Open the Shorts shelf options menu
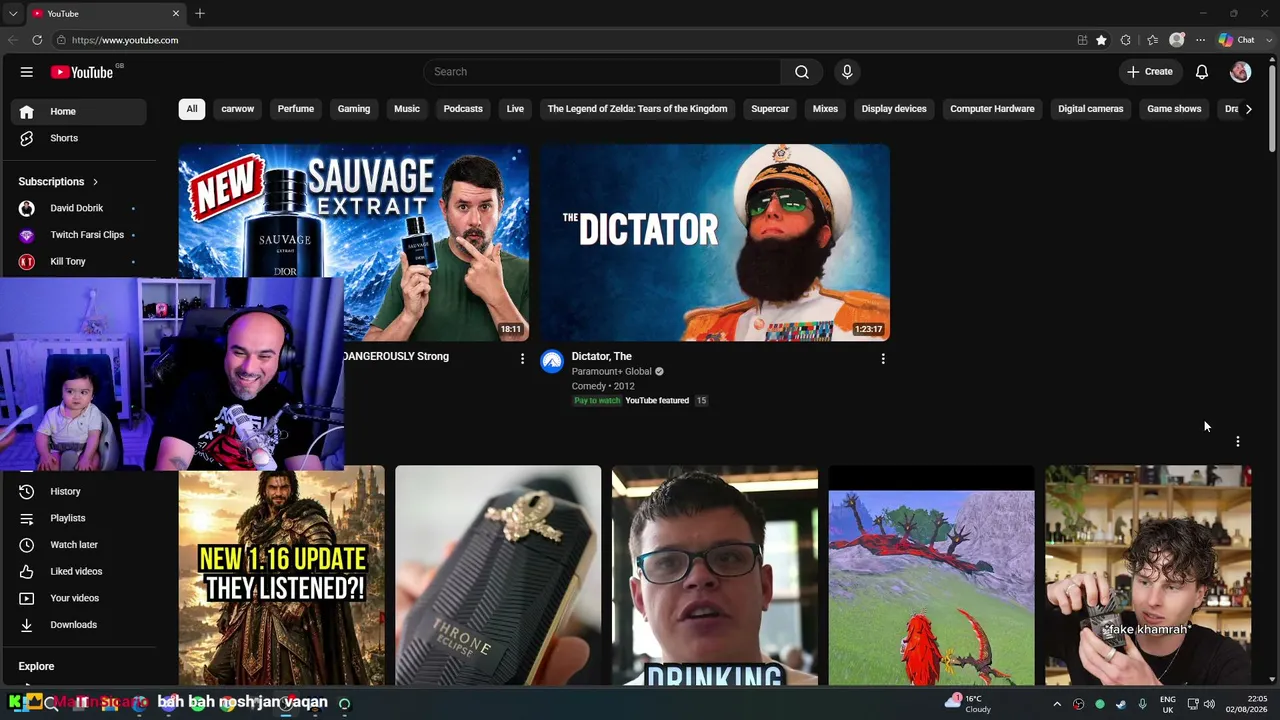The image size is (1280, 720). tap(1238, 441)
